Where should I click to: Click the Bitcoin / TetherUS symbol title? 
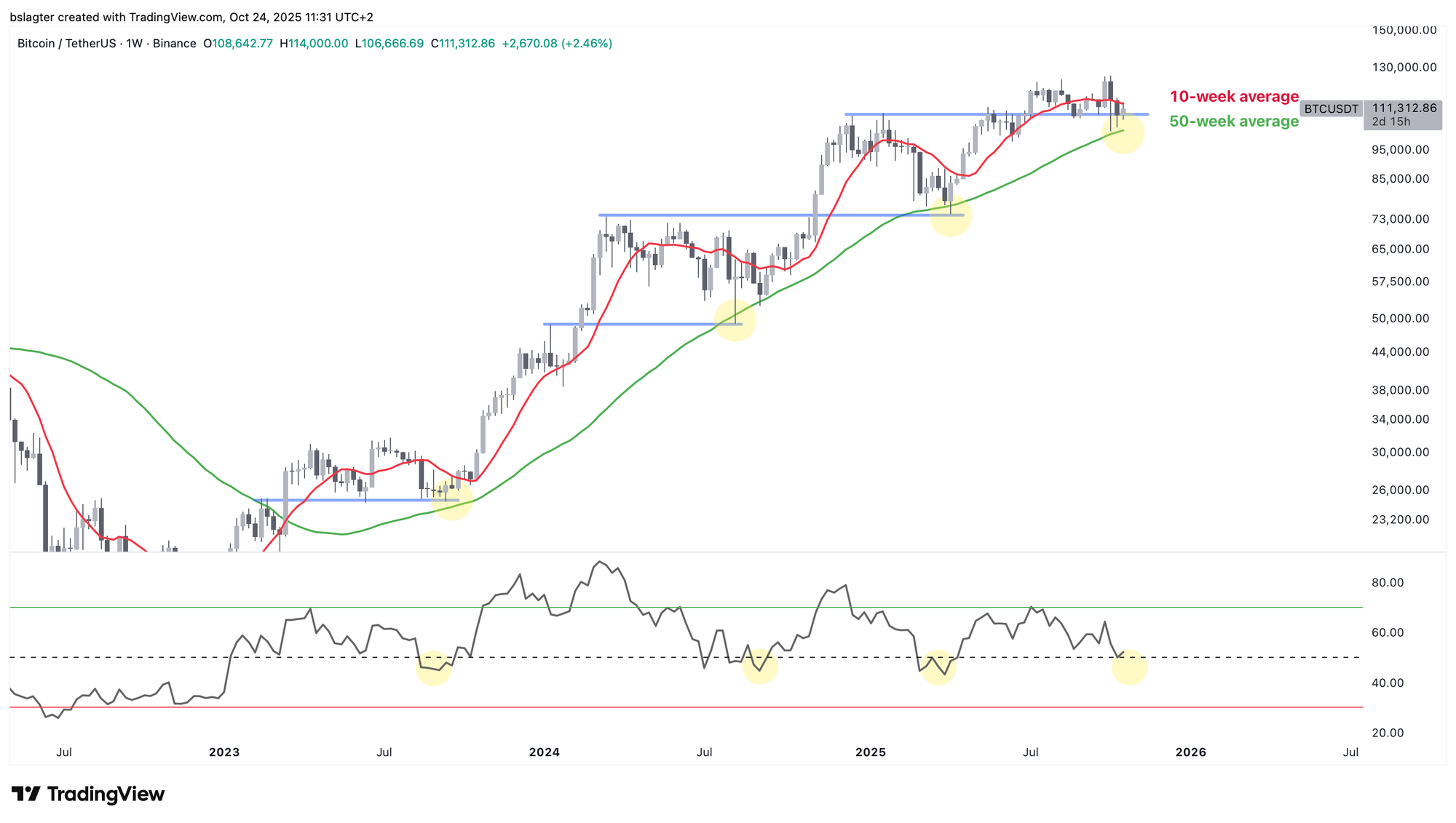pos(66,44)
